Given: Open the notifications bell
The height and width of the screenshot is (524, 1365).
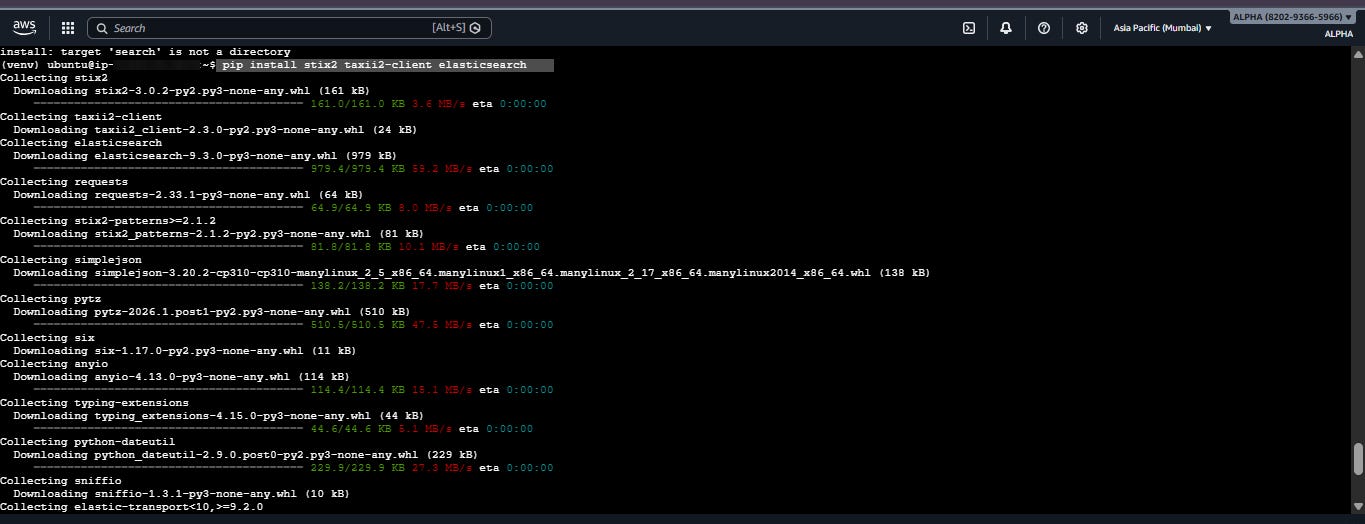Looking at the screenshot, I should 1006,28.
